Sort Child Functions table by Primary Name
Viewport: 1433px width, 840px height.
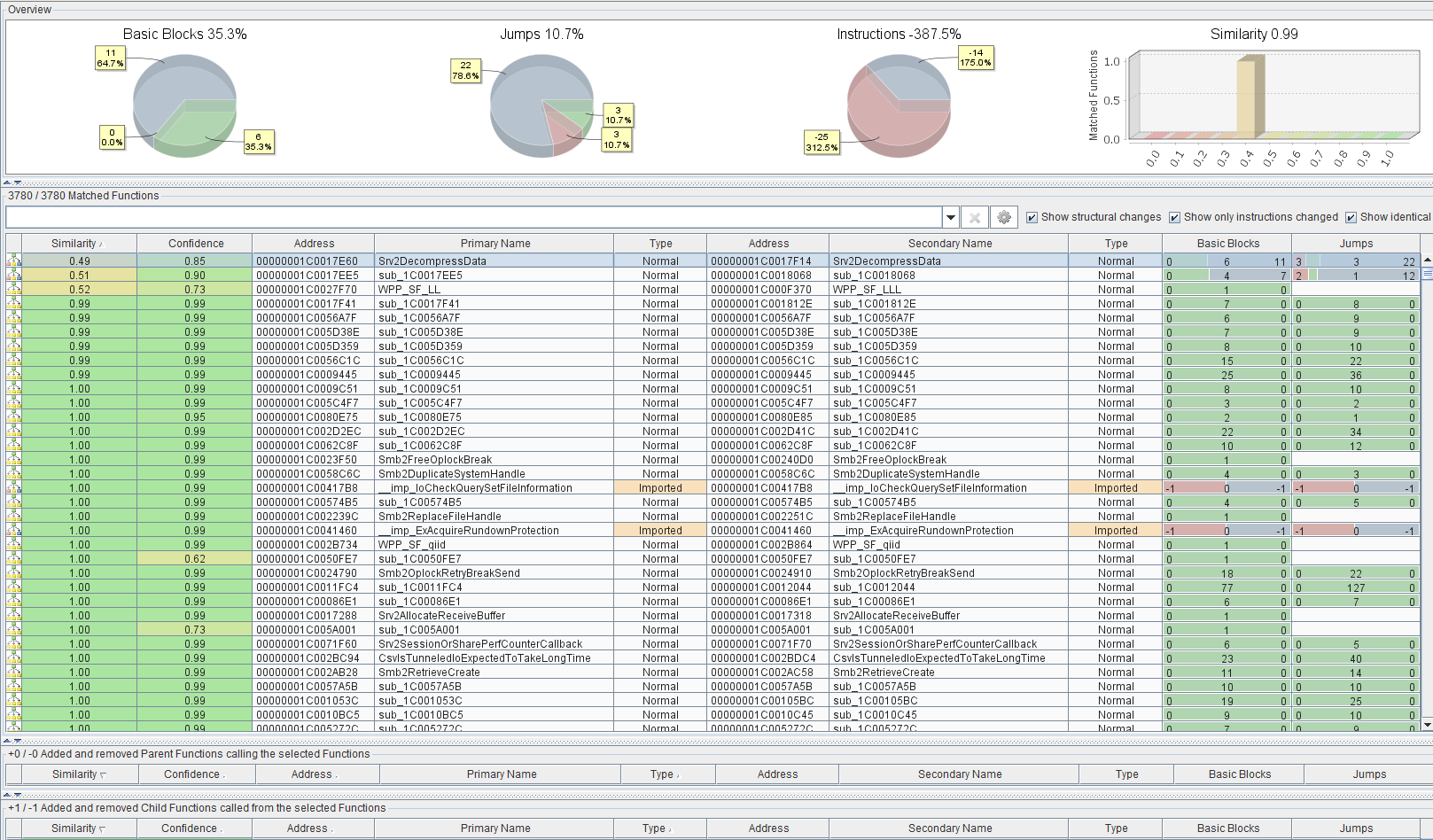pos(495,828)
